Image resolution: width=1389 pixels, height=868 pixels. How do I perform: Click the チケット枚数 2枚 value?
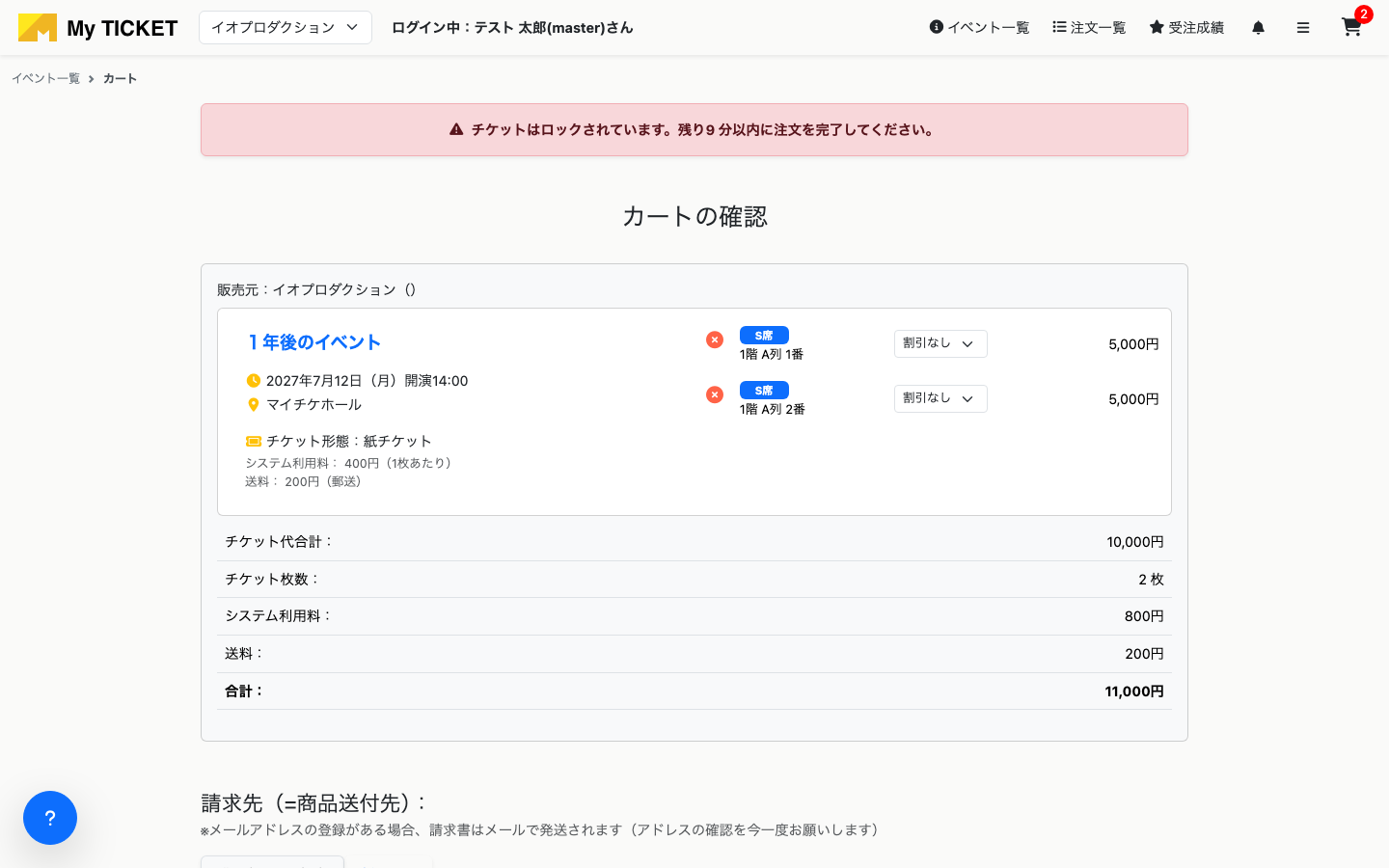pyautogui.click(x=1151, y=580)
